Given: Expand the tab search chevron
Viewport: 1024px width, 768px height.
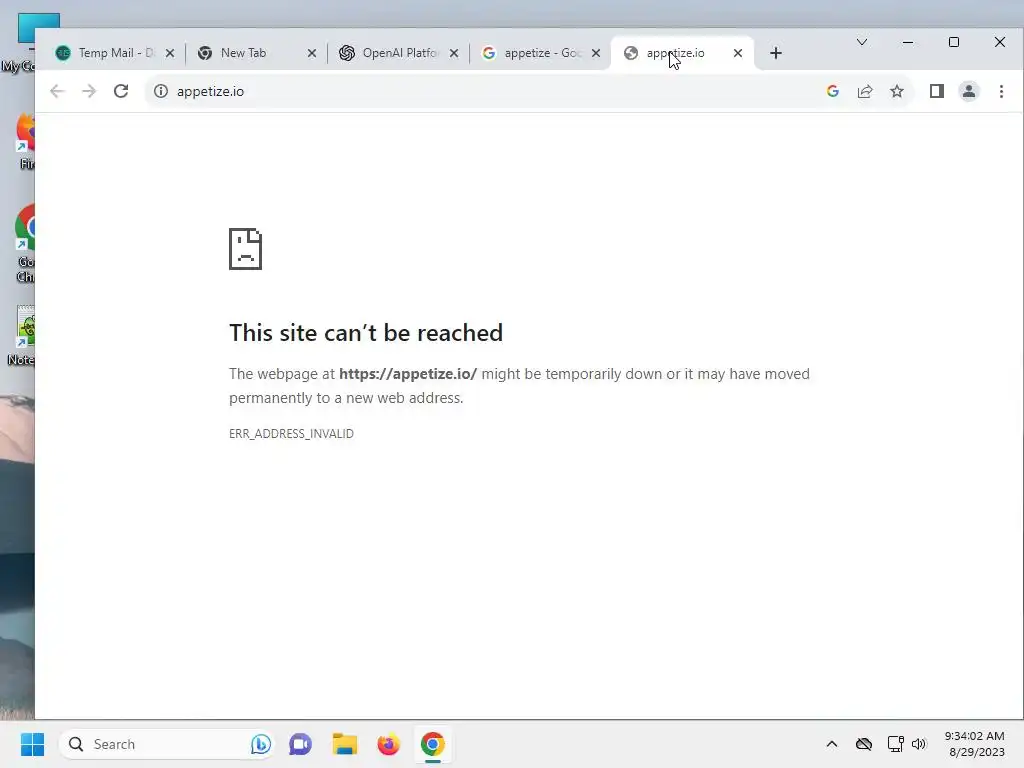Looking at the screenshot, I should pyautogui.click(x=862, y=42).
